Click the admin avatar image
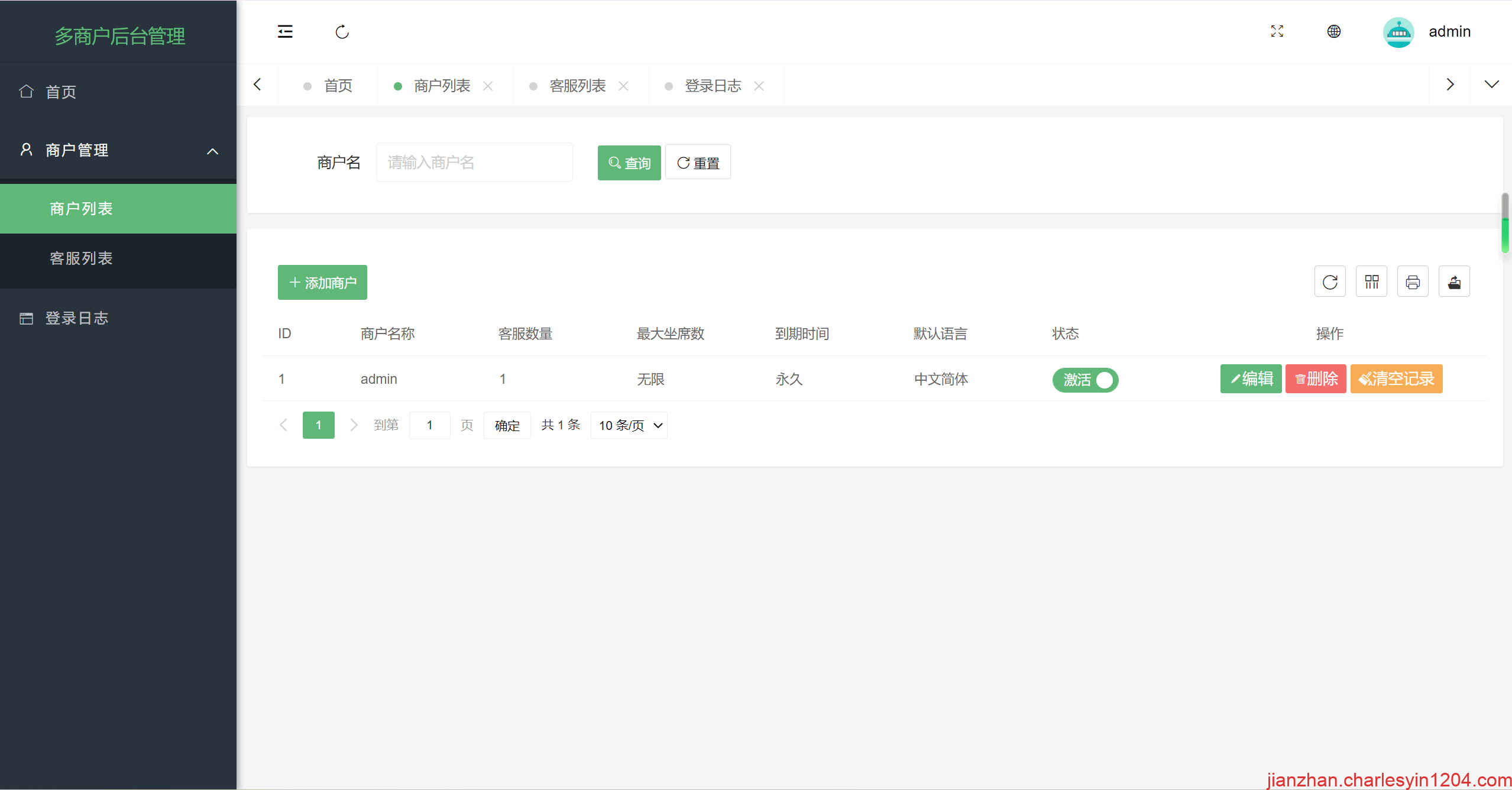Image resolution: width=1512 pixels, height=790 pixels. coord(1398,33)
